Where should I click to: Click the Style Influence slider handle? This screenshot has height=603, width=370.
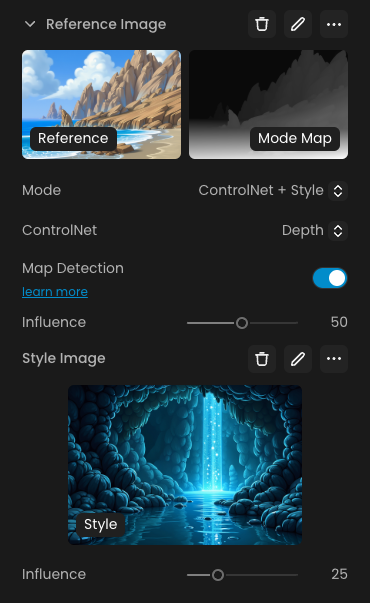218,575
